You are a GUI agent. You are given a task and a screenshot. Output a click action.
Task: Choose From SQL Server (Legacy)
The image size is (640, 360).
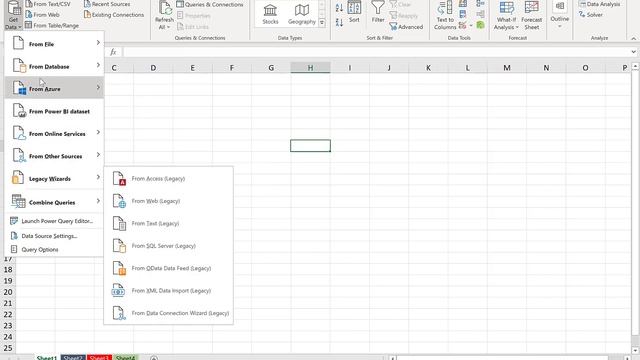[x=169, y=246]
